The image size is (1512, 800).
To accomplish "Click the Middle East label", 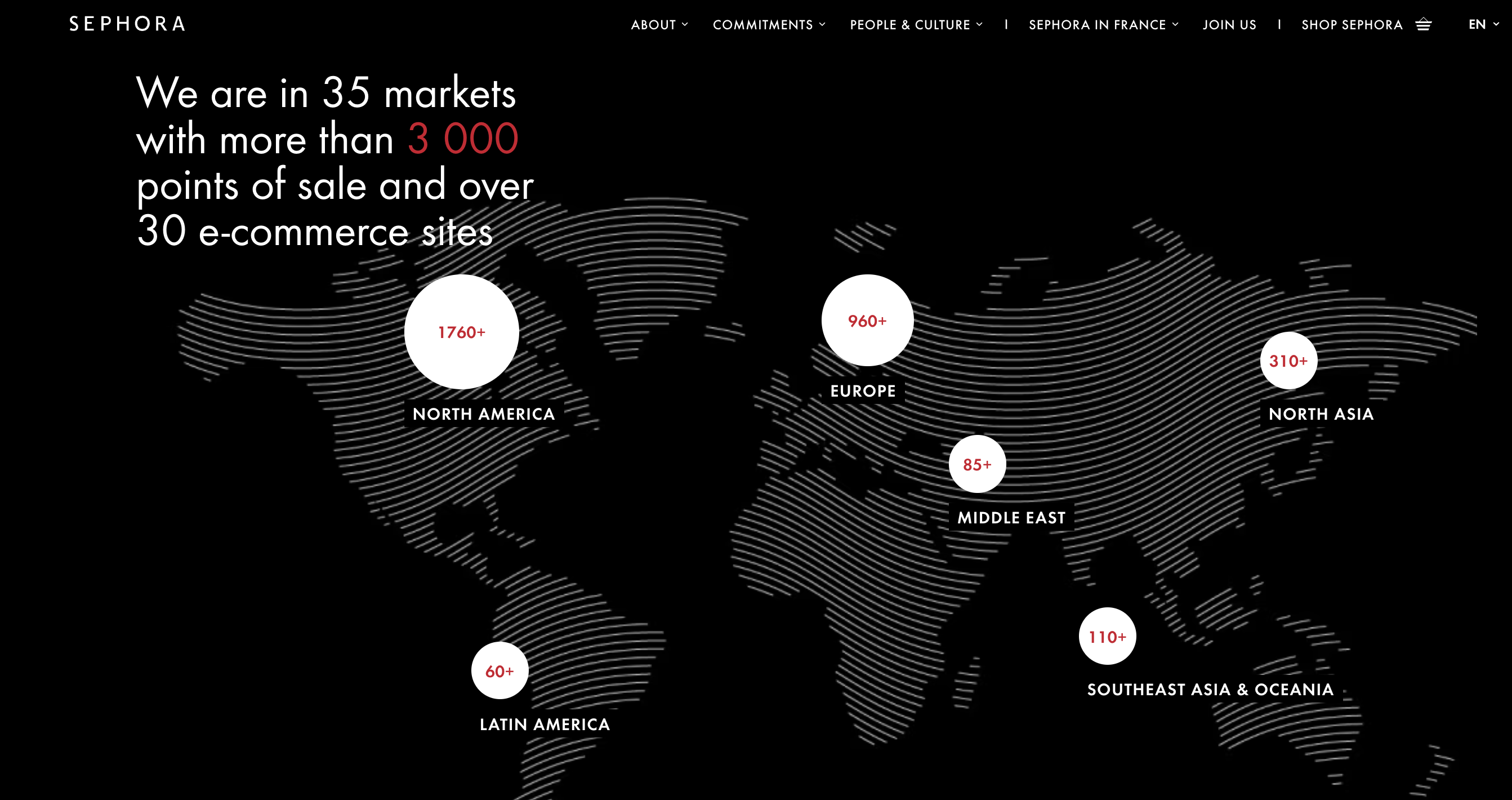I will click(1011, 518).
